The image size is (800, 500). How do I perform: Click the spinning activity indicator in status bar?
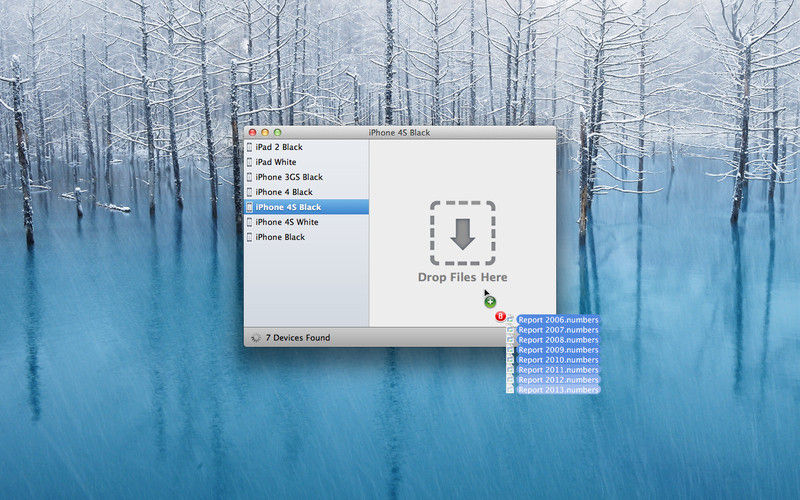255,338
